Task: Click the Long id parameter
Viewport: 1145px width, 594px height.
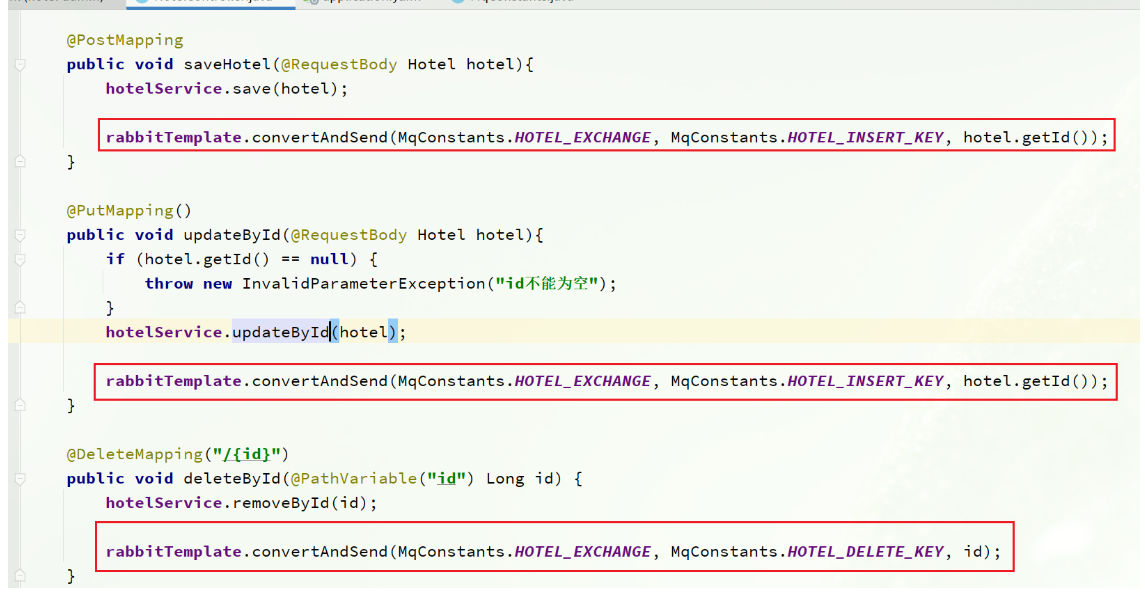Action: click(x=520, y=479)
